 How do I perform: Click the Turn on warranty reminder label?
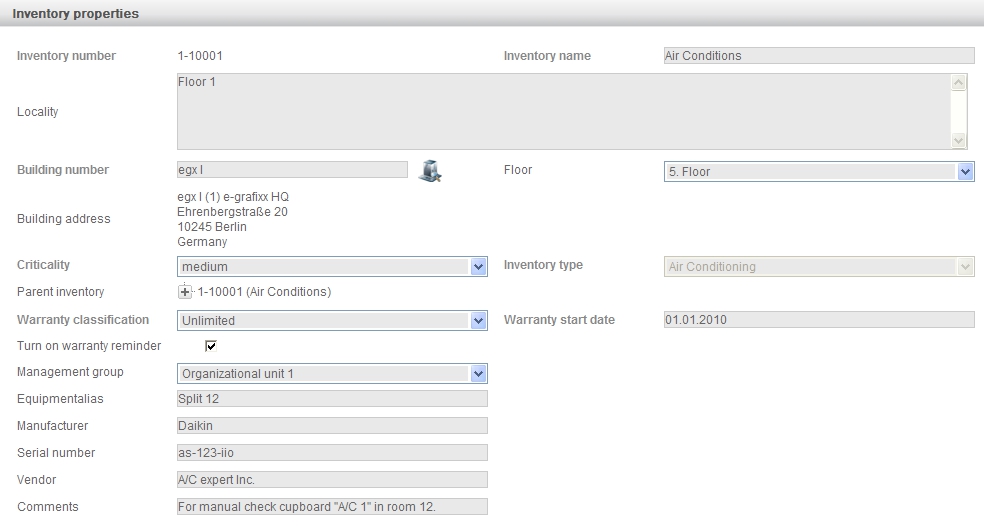pyautogui.click(x=89, y=346)
